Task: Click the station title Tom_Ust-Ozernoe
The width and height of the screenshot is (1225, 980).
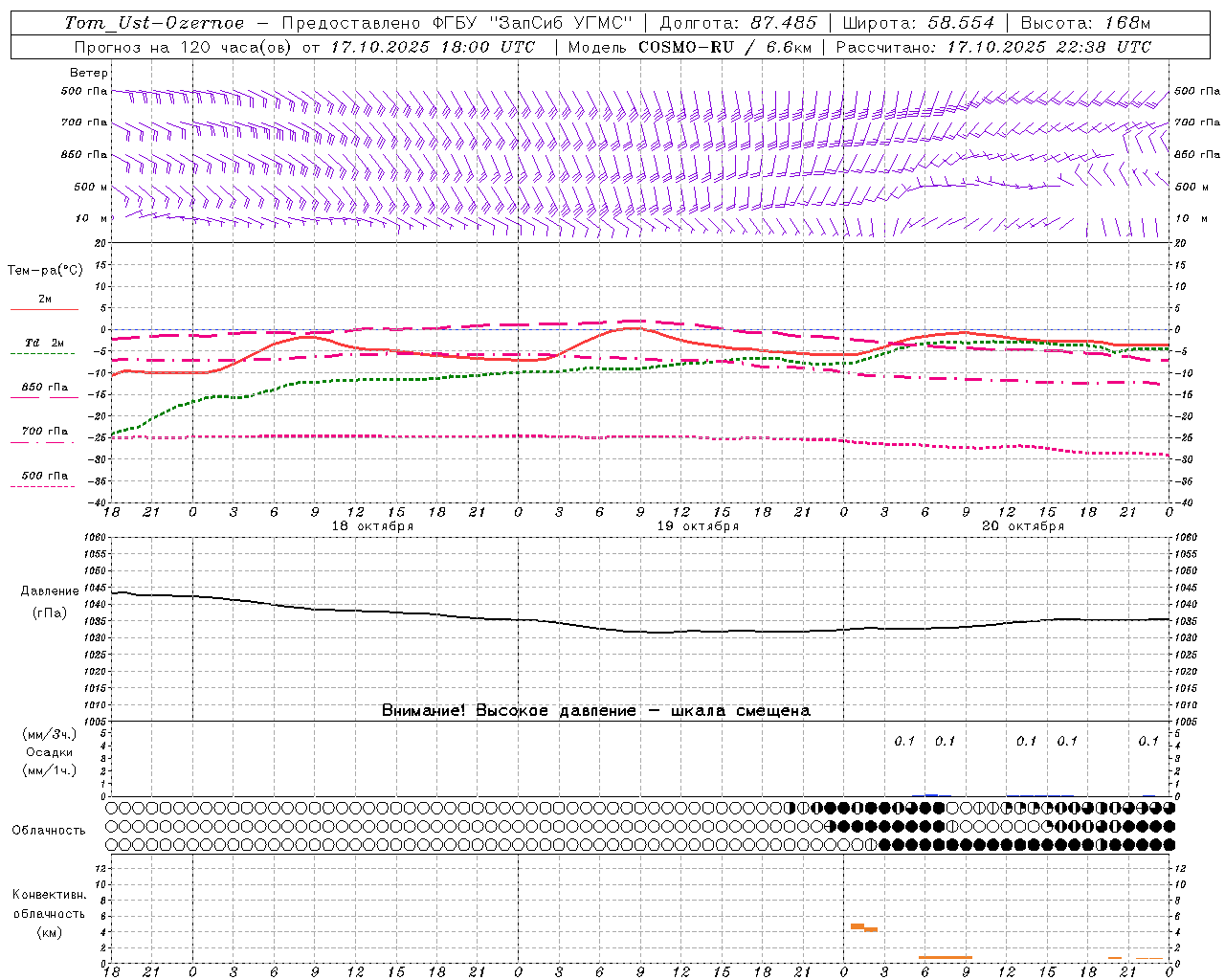Action: pyautogui.click(x=154, y=23)
